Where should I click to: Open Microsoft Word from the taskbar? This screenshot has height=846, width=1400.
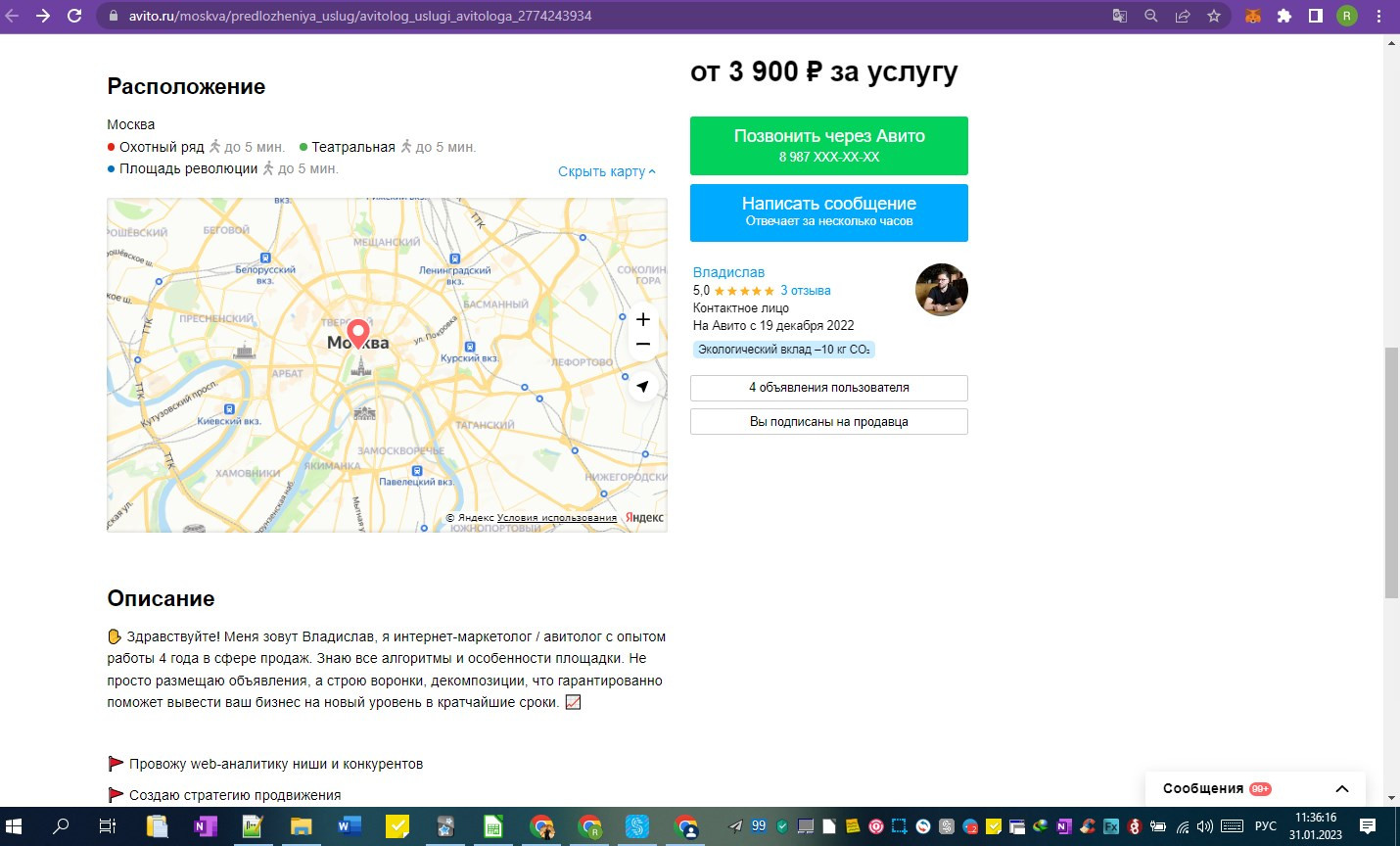click(x=349, y=826)
